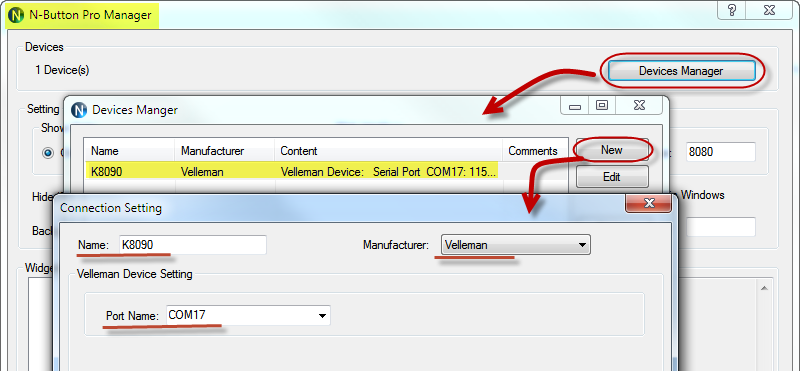Click Edit in the Devices Manger window
Image resolution: width=800 pixels, height=371 pixels.
[612, 177]
